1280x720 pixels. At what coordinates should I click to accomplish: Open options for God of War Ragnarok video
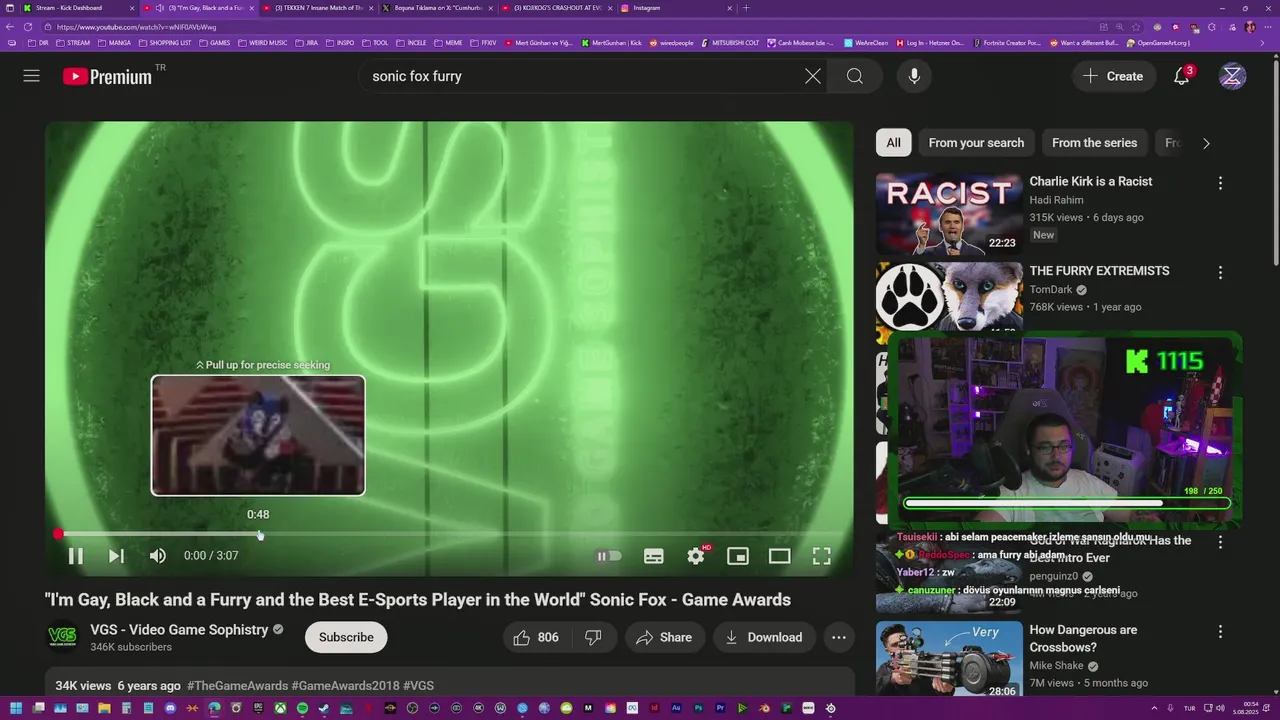pos(1220,542)
